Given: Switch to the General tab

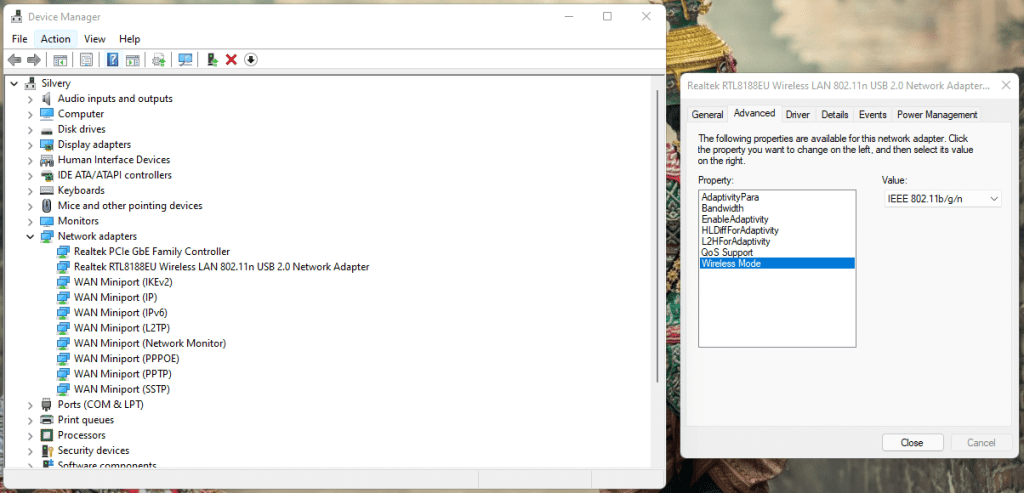Looking at the screenshot, I should click(x=707, y=114).
